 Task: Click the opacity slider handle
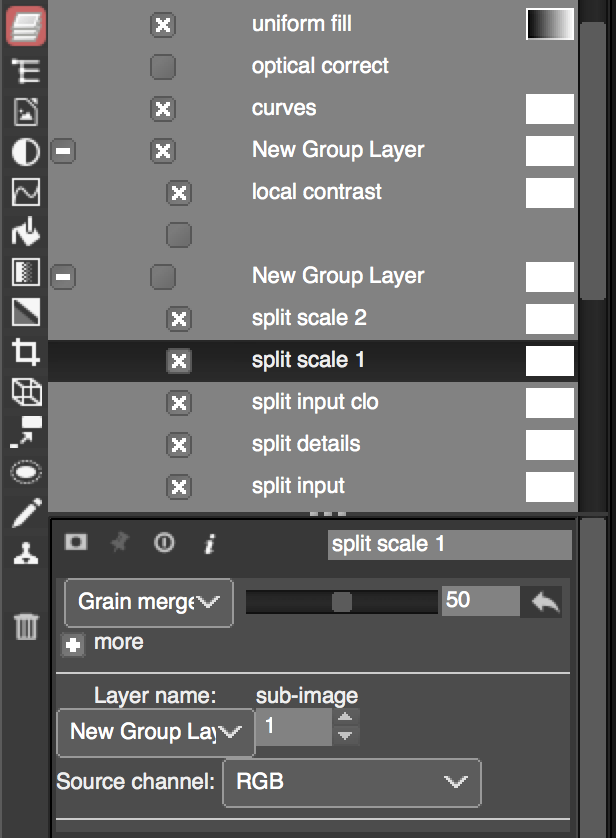345,601
